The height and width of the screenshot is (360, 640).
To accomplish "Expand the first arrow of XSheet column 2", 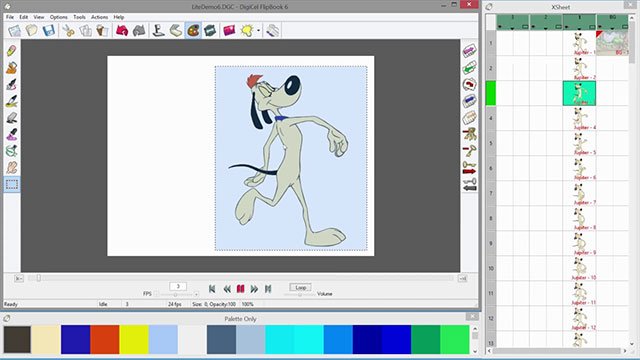I will [x=533, y=27].
